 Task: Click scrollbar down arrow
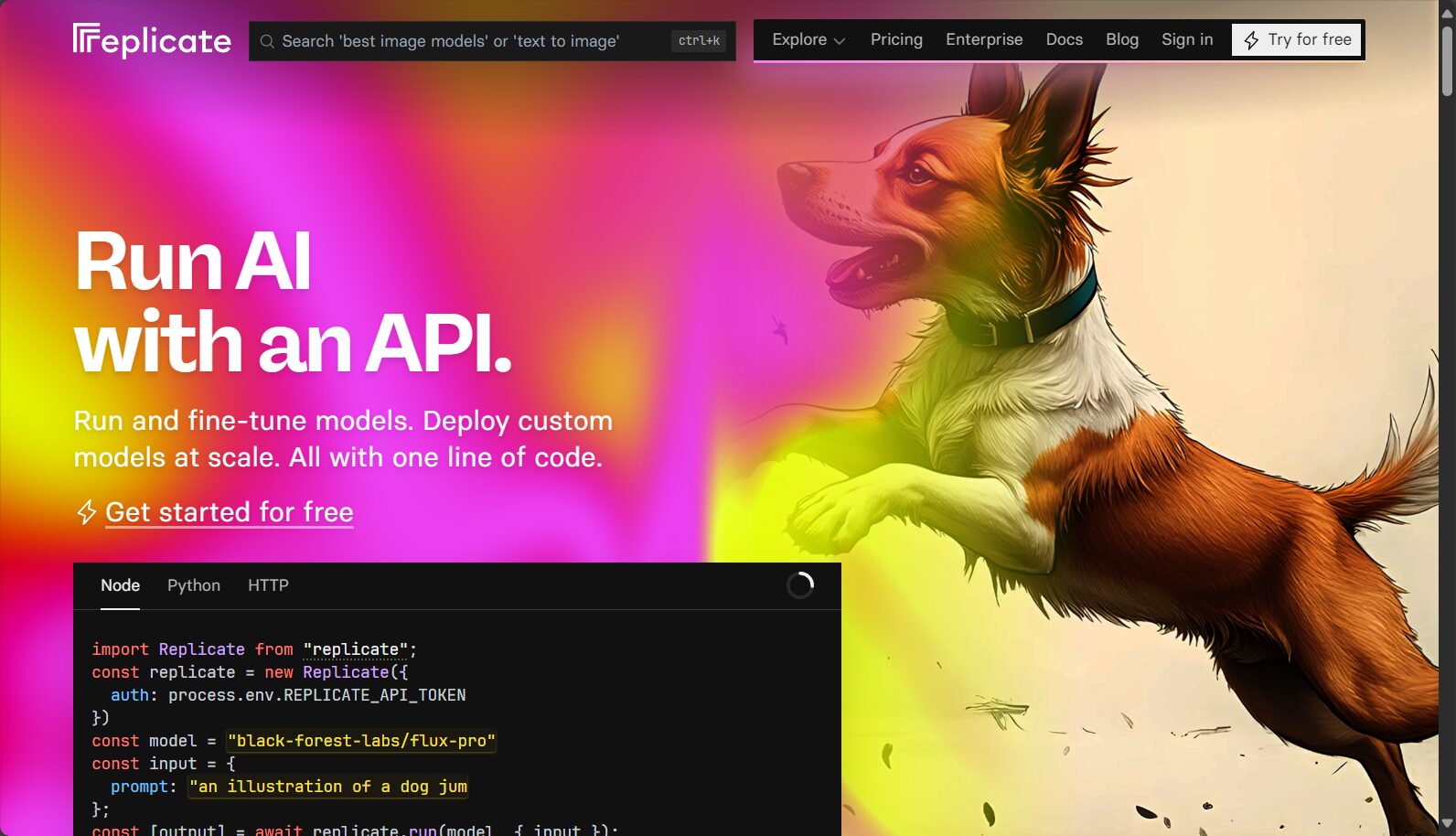click(1447, 824)
